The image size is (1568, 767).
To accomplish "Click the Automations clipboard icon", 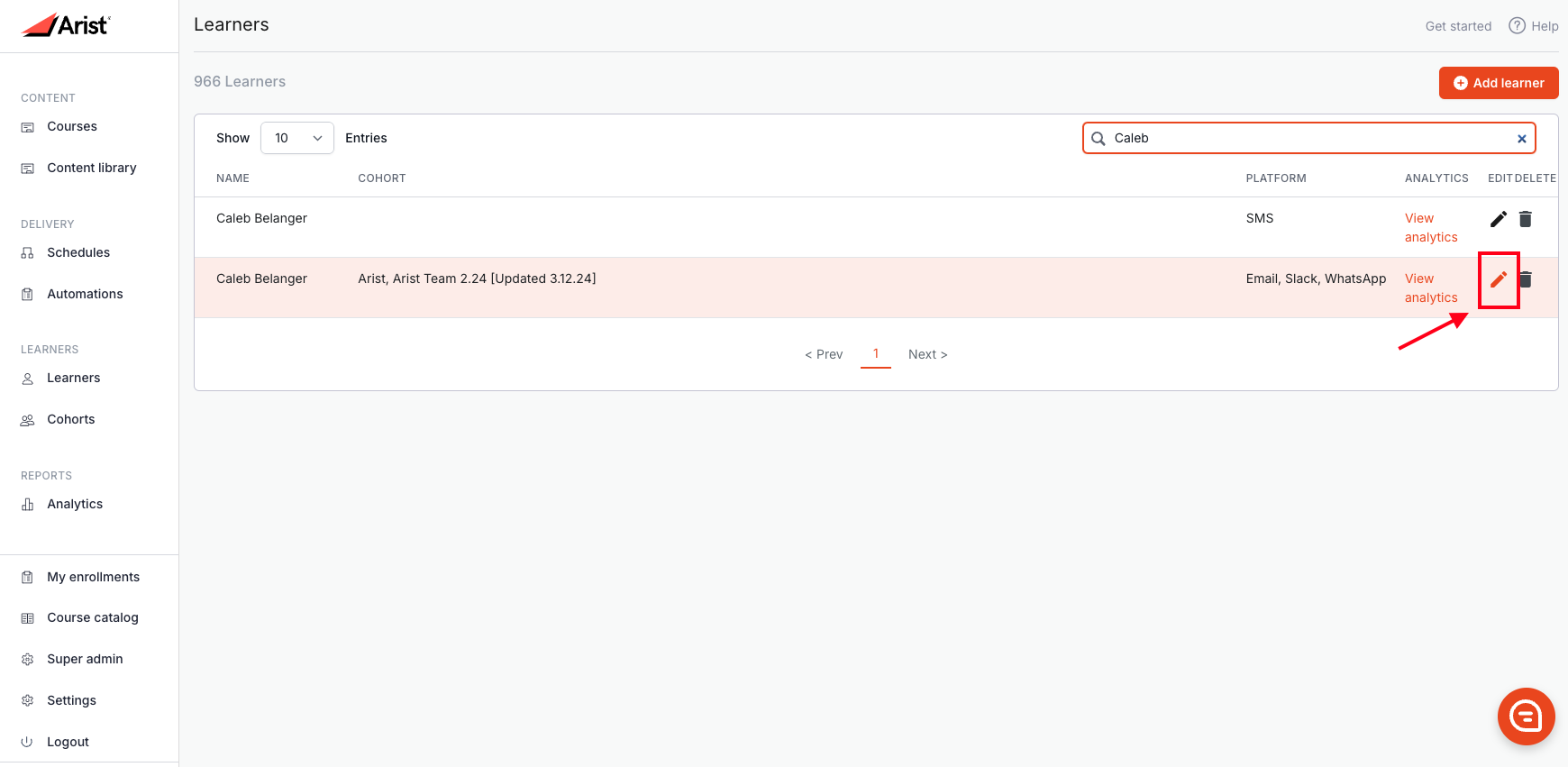I will coord(28,295).
